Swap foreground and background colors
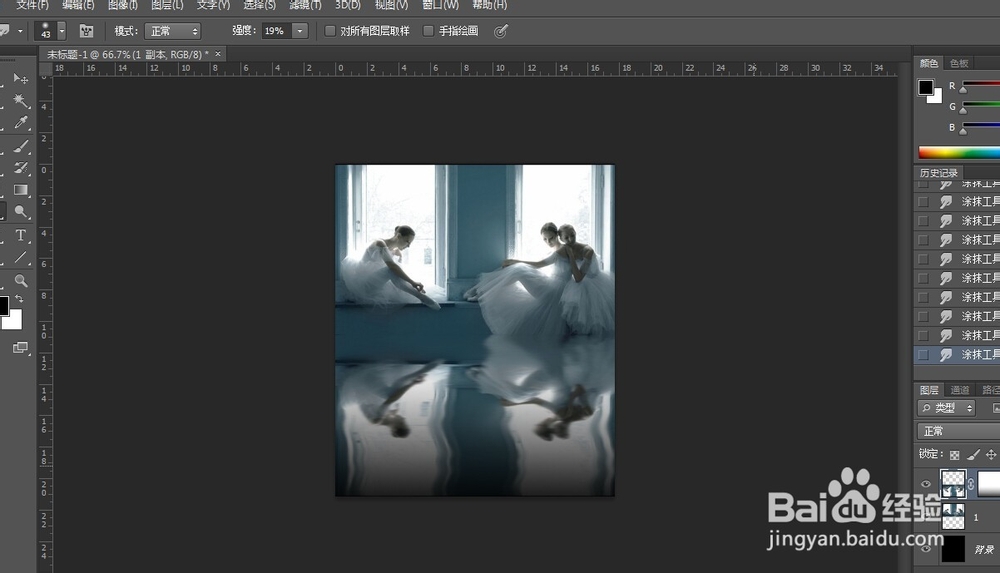Image resolution: width=1000 pixels, height=573 pixels. pyautogui.click(x=19, y=299)
